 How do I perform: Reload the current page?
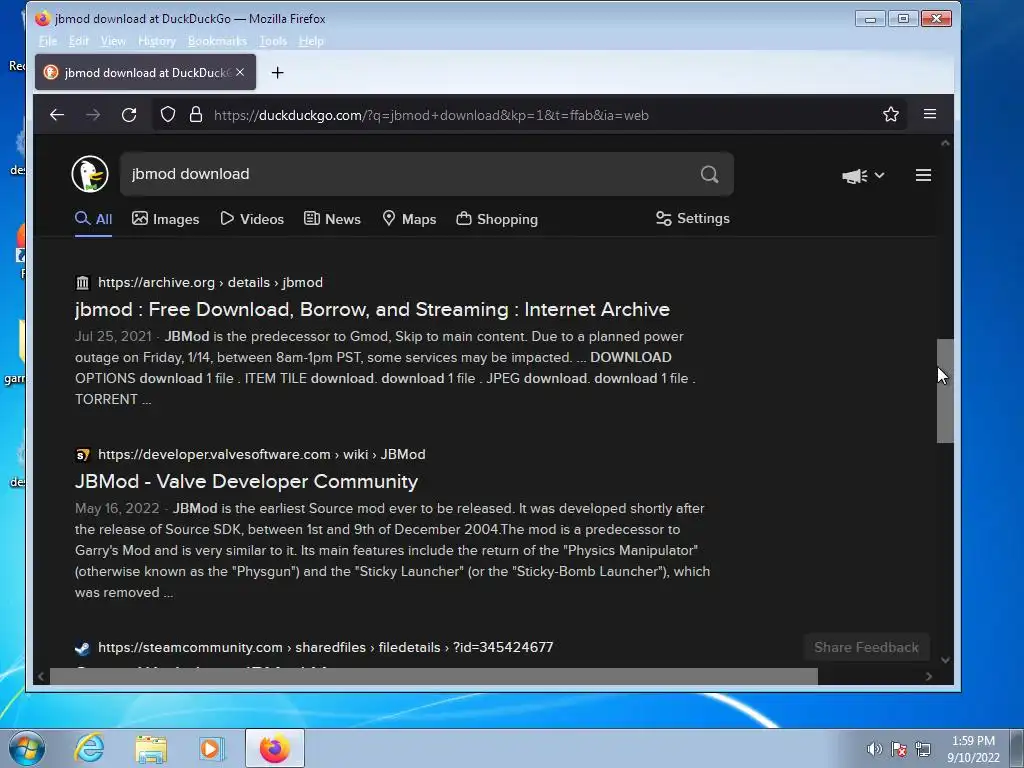click(129, 115)
